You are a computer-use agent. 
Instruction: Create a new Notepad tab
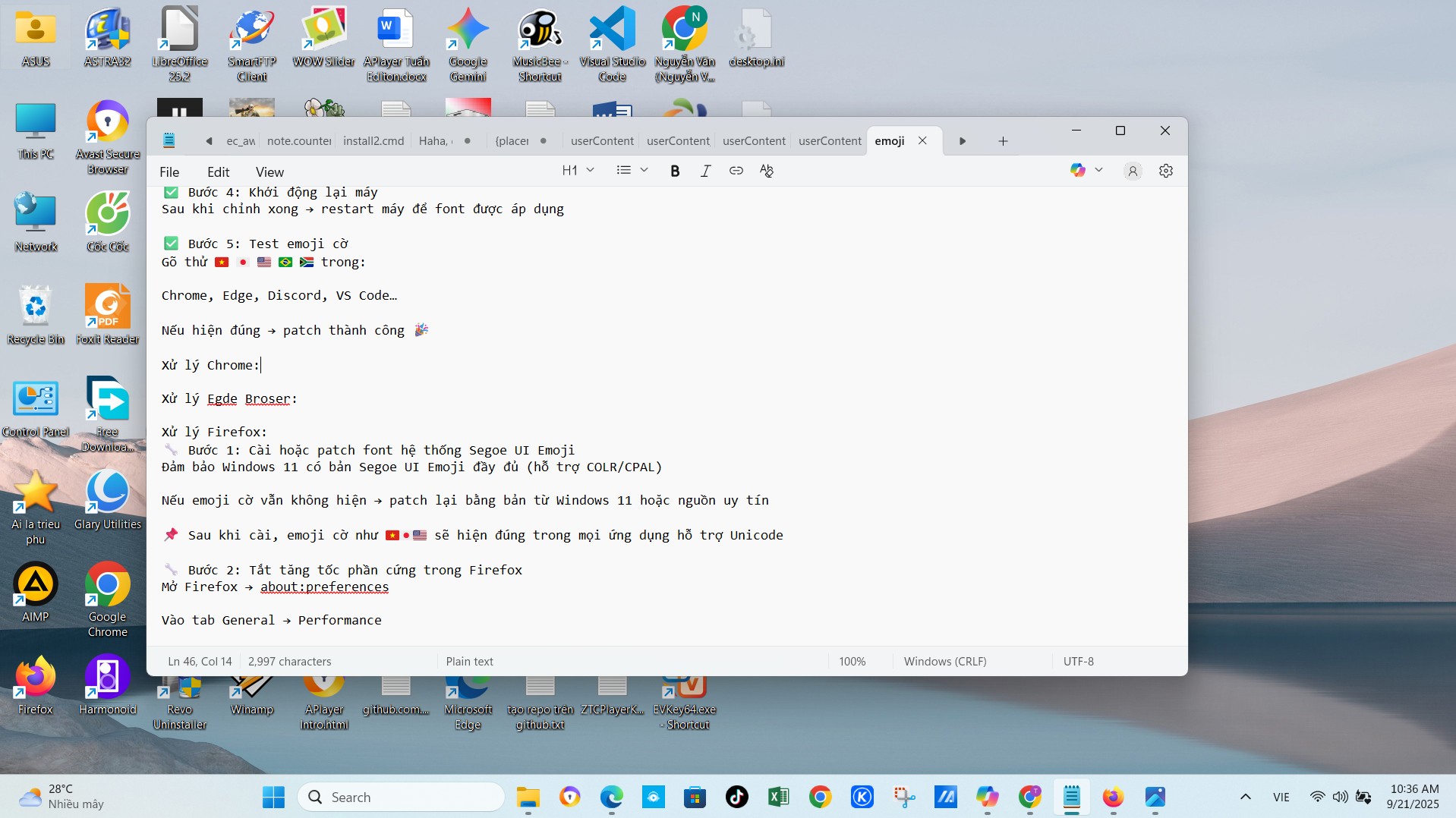pos(1002,140)
